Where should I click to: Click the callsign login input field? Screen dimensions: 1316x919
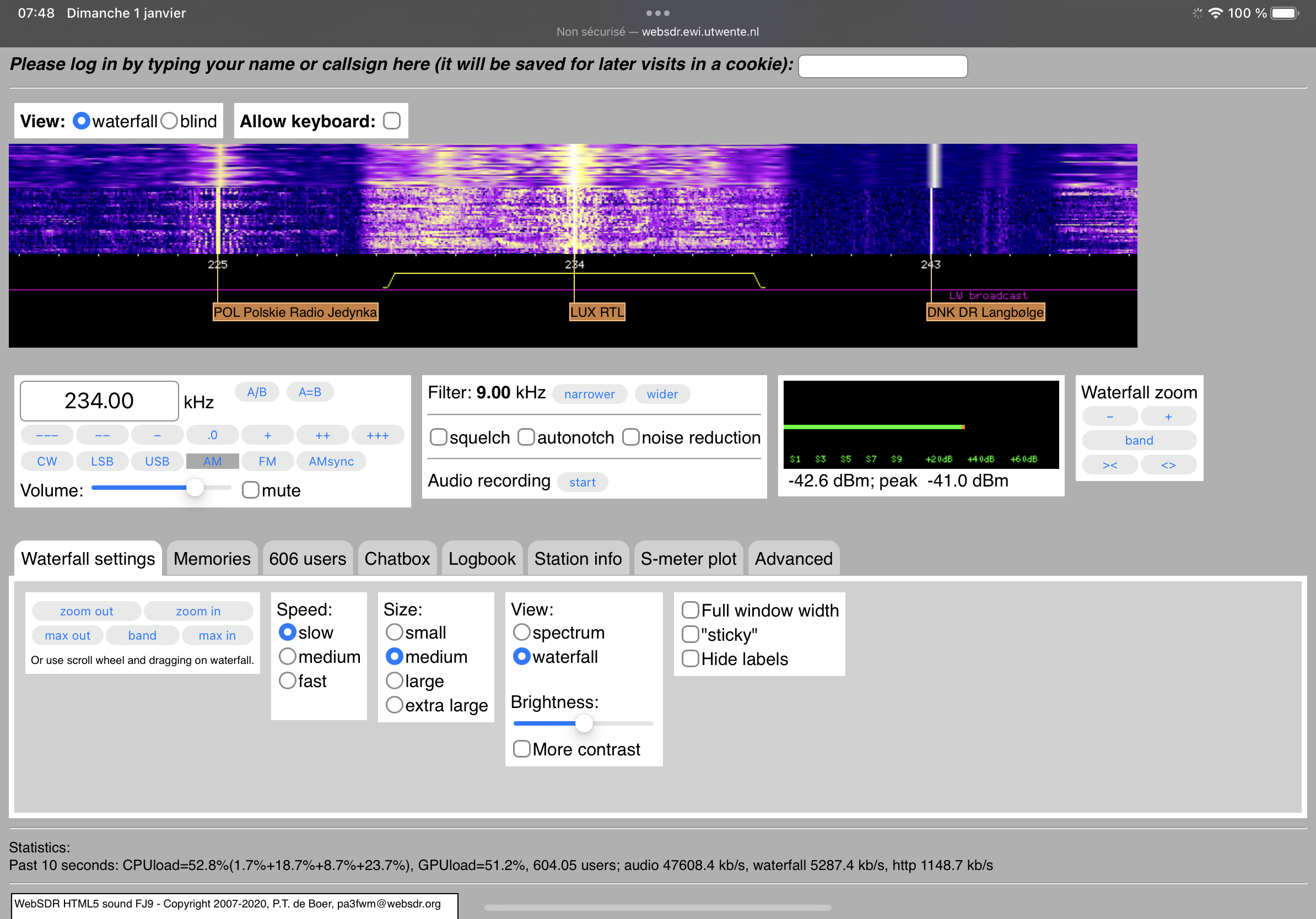(882, 66)
